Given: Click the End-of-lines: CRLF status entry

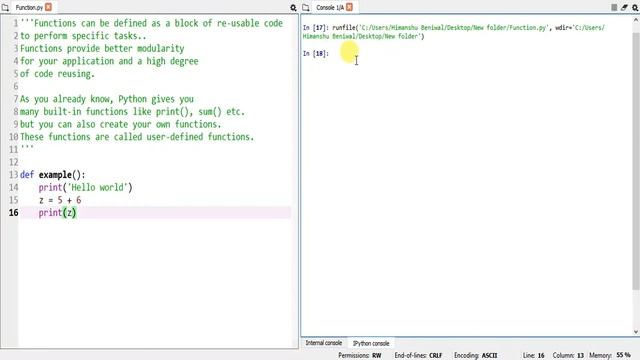Looking at the screenshot, I should [418, 356].
